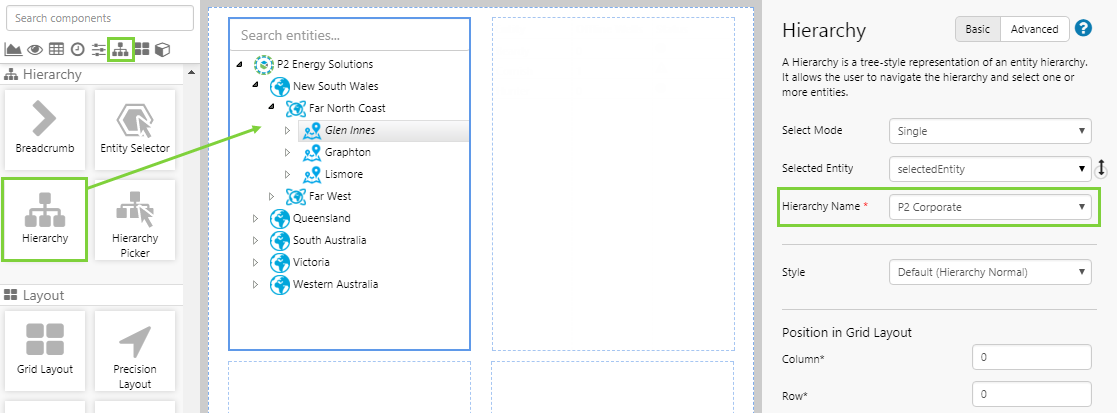Select Victoria text in tree
1117x413 pixels.
pyautogui.click(x=311, y=263)
